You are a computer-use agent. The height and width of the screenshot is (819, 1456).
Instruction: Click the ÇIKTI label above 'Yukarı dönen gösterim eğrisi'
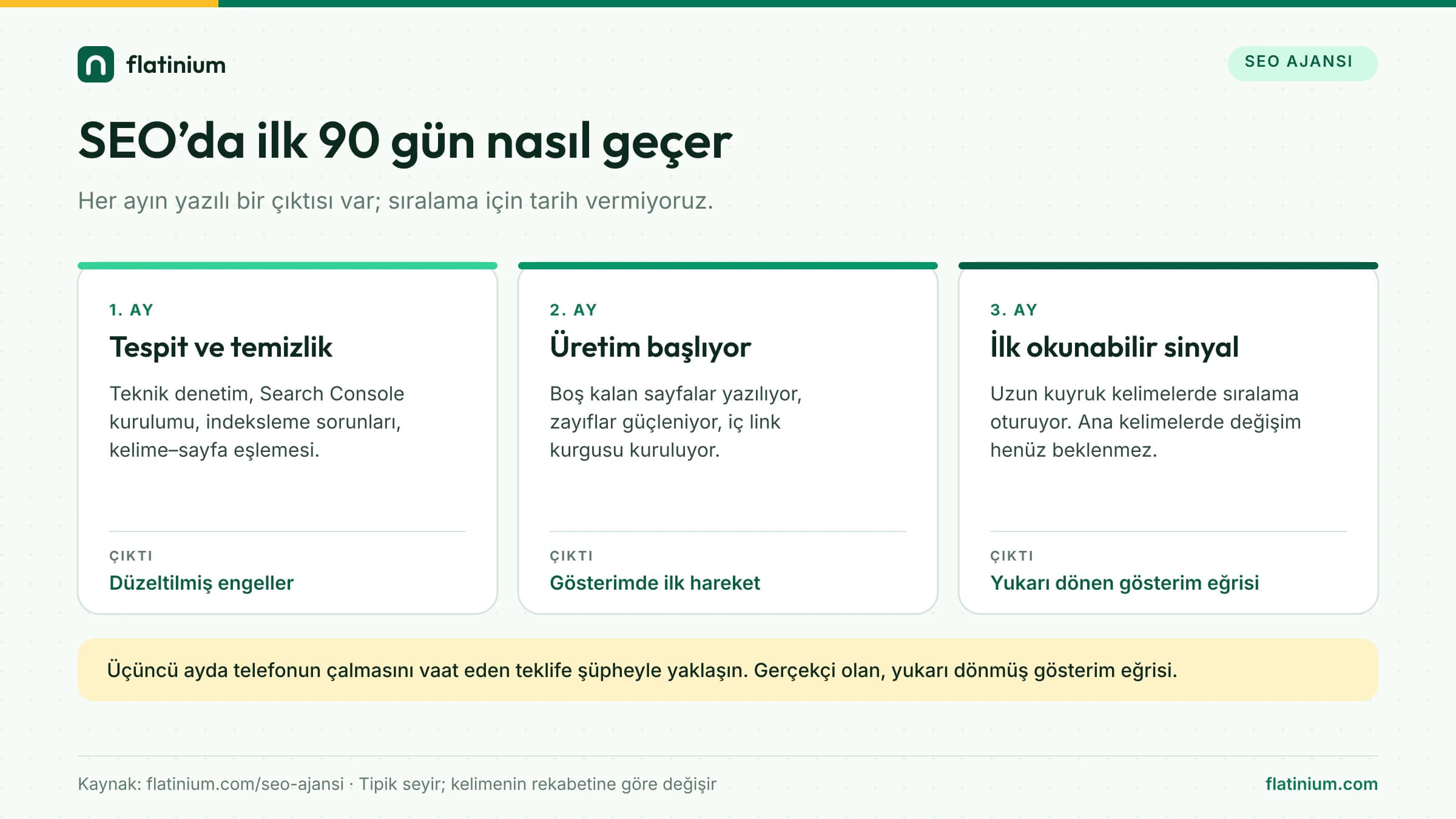pyautogui.click(x=1012, y=556)
